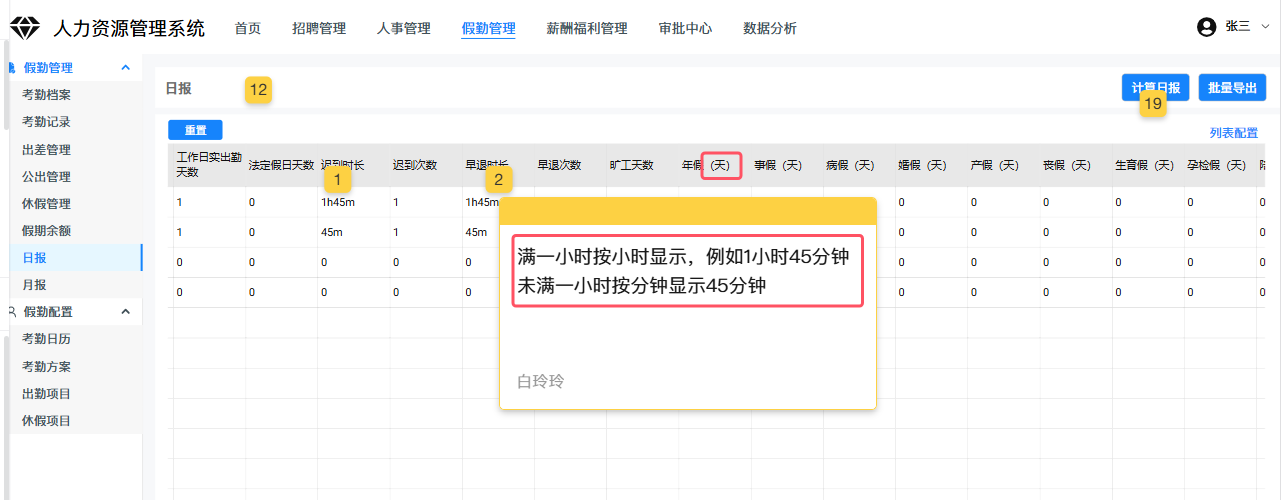1281x500 pixels.
Task: Open 考勤记录 in the sidebar
Action: (x=46, y=122)
